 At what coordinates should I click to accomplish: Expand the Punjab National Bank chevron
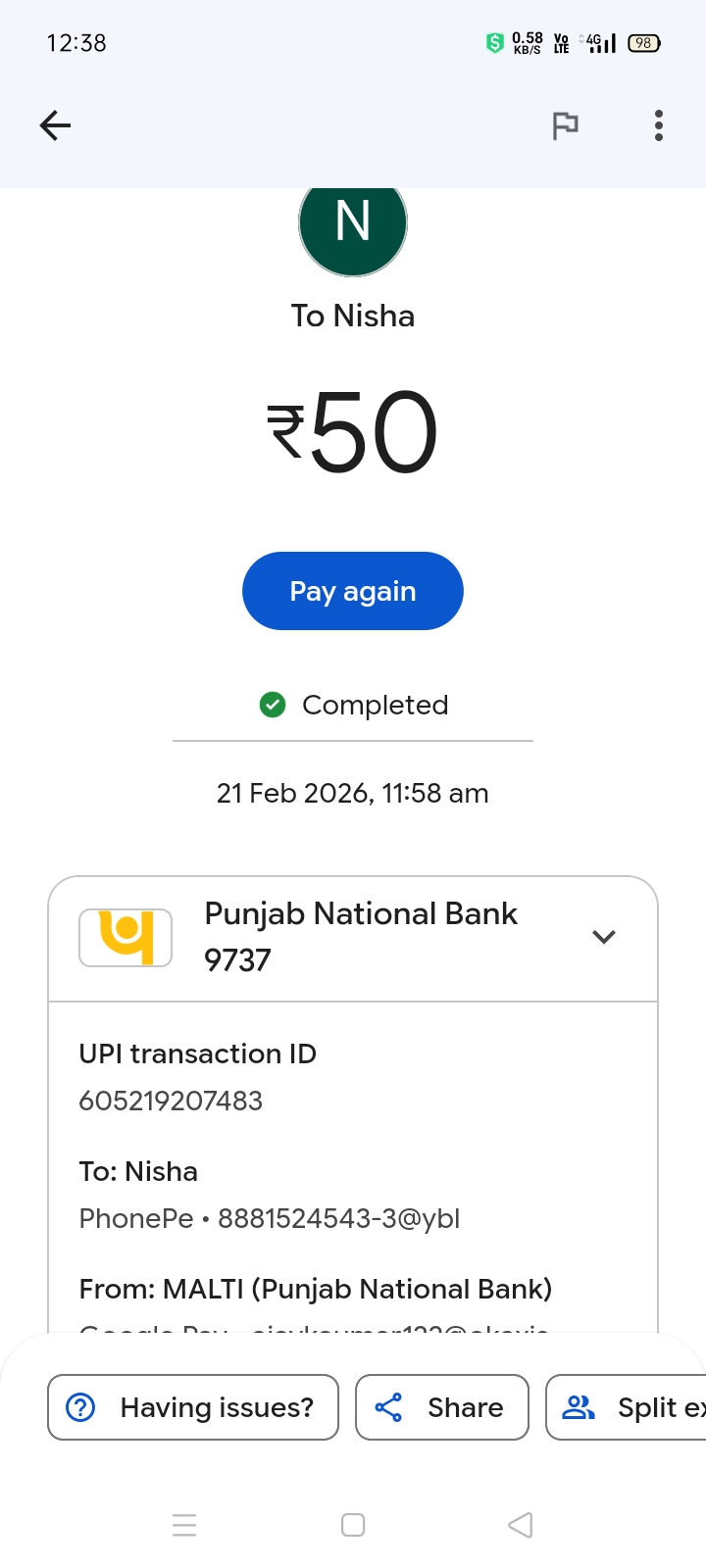(604, 937)
